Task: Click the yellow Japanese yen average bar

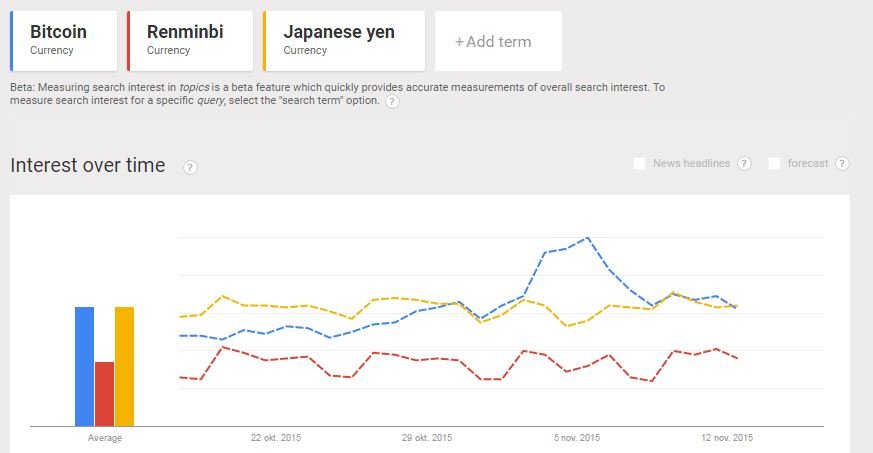Action: coord(124,366)
